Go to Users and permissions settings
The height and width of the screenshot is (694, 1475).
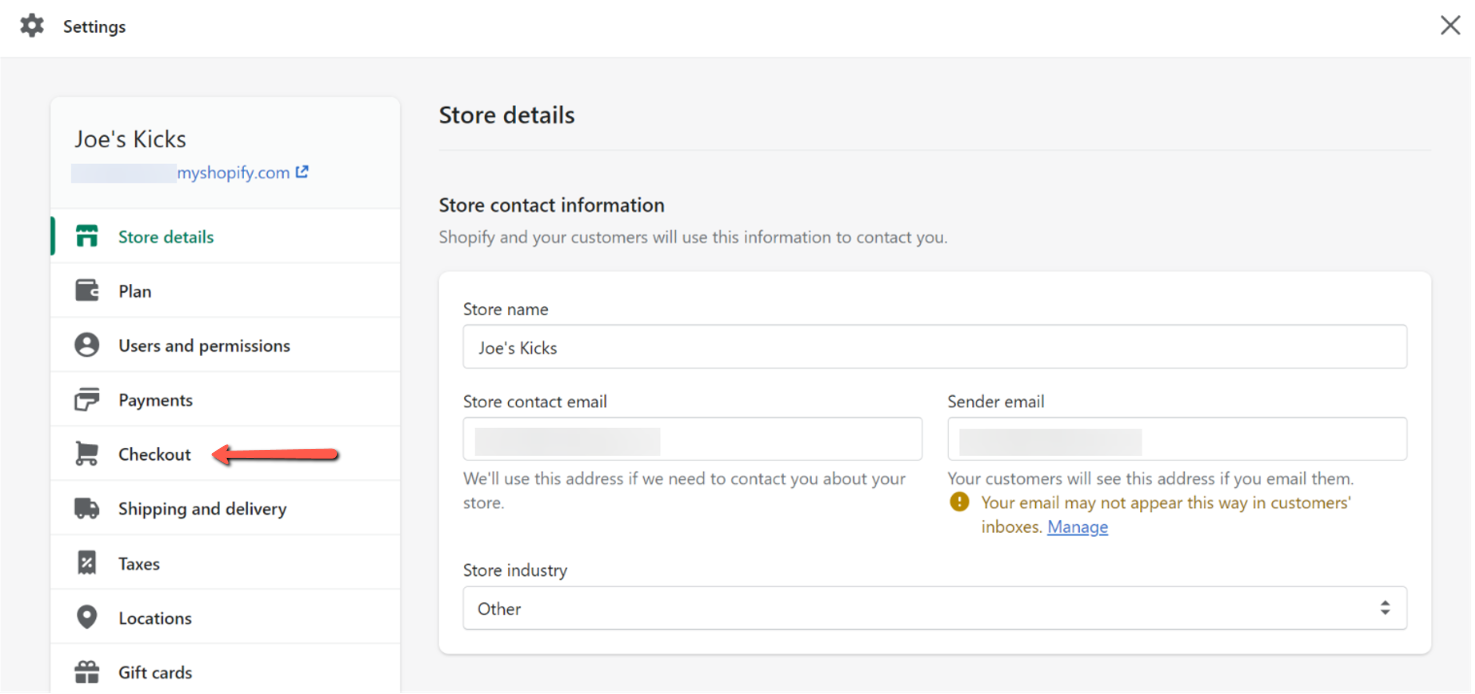pyautogui.click(x=225, y=345)
